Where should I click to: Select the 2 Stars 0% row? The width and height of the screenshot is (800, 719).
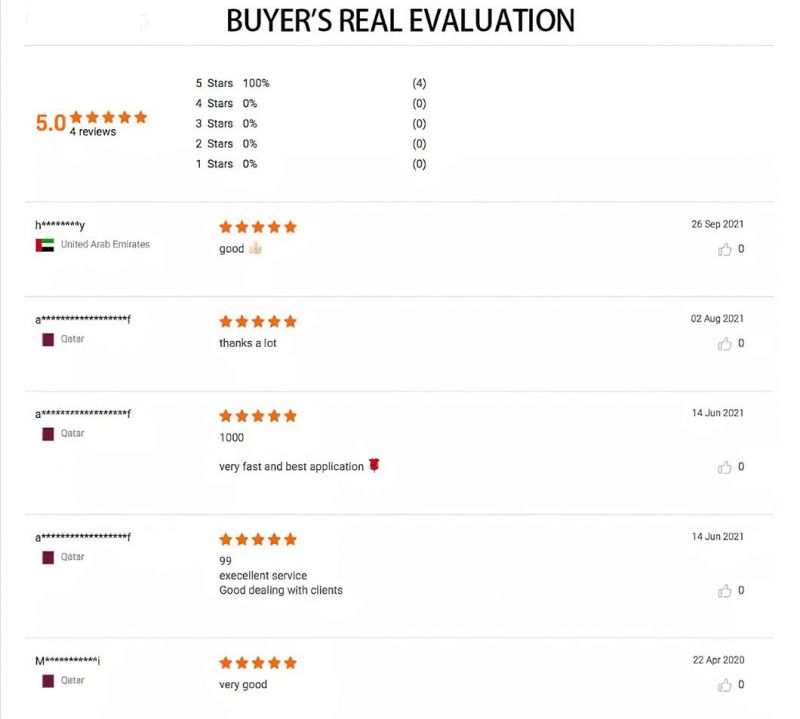(x=311, y=144)
